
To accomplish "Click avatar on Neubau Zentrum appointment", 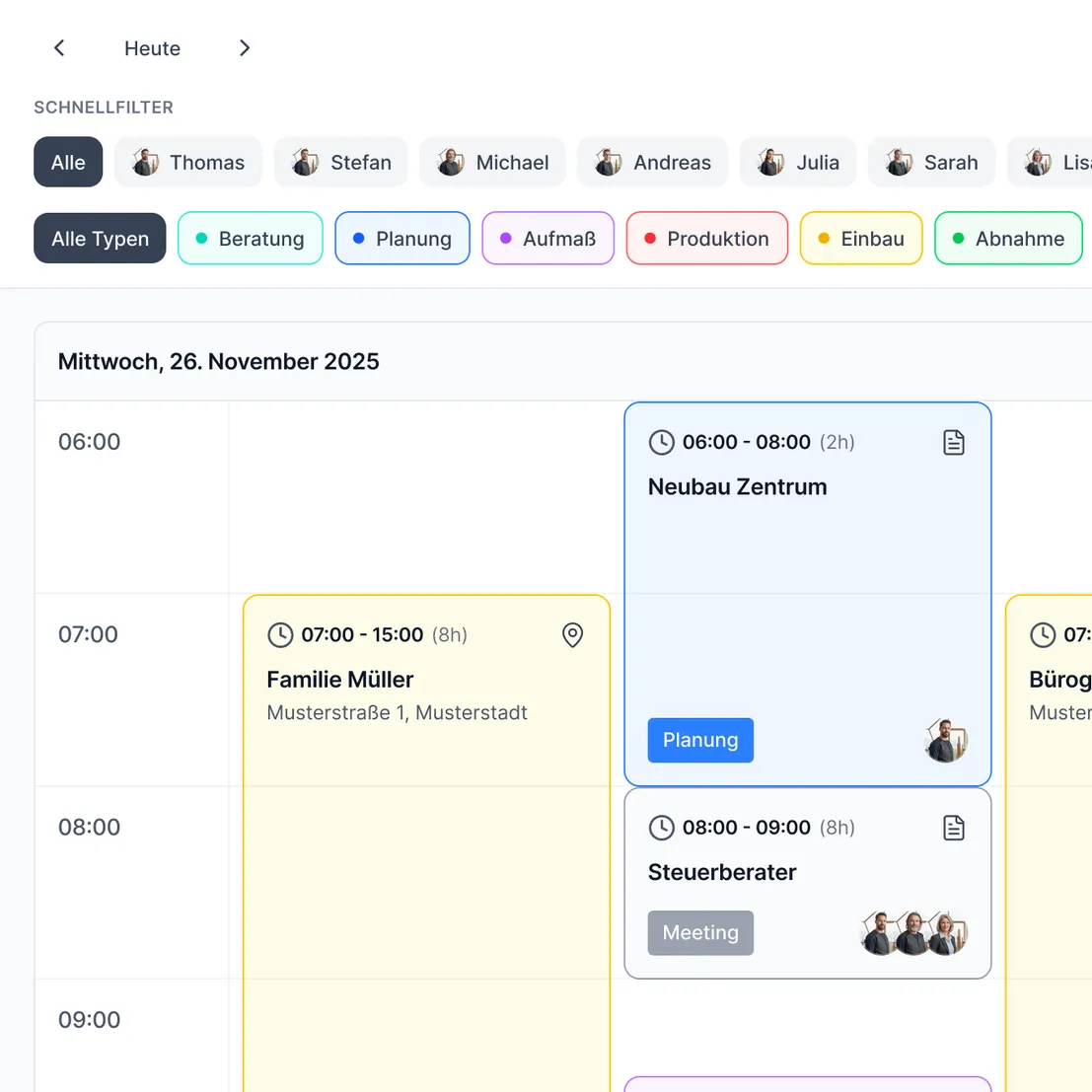I will 946,741.
